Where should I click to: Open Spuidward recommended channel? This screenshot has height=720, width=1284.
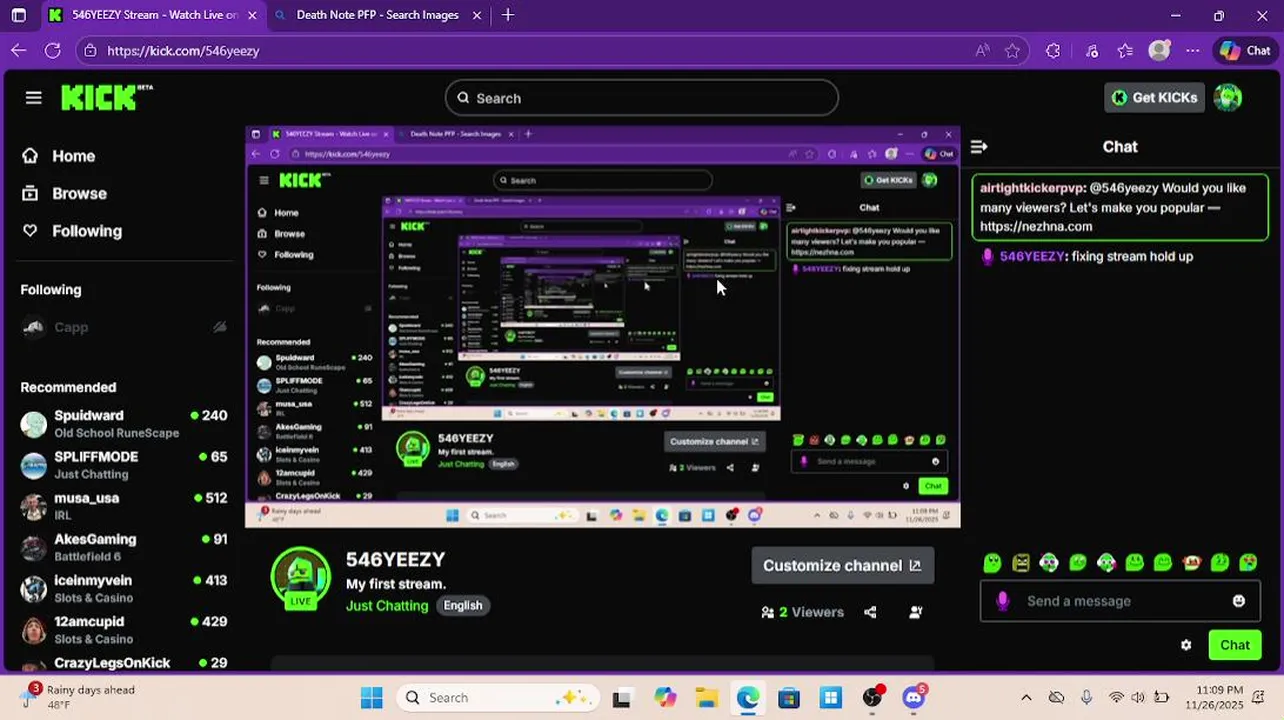click(124, 424)
